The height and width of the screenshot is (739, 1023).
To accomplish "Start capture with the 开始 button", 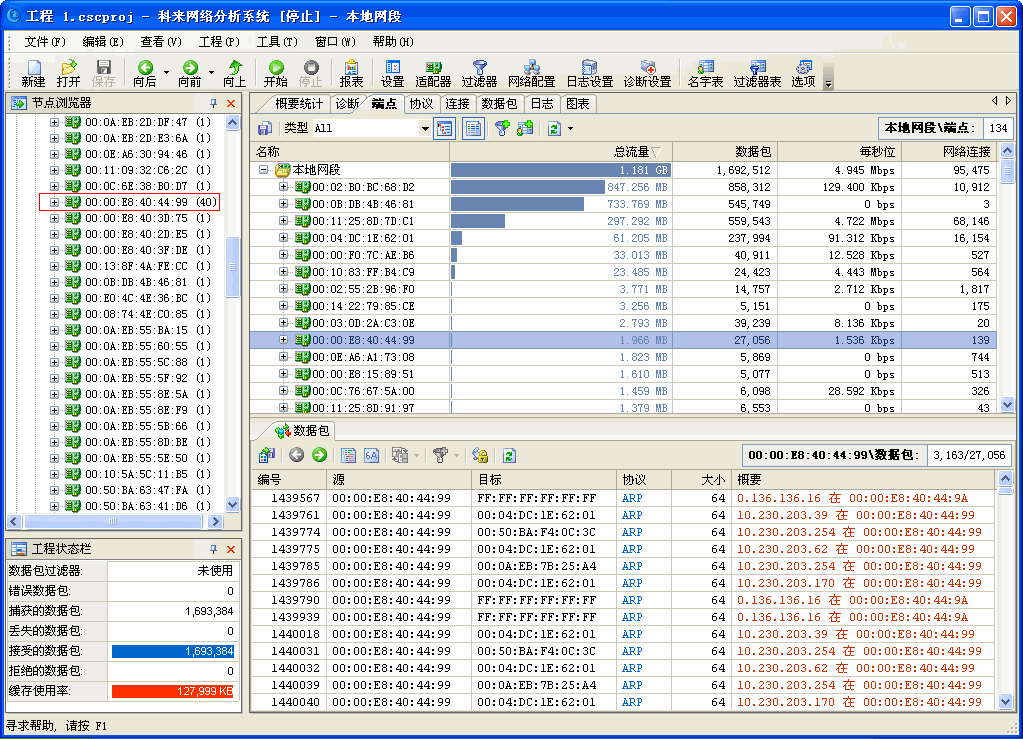I will click(x=276, y=73).
